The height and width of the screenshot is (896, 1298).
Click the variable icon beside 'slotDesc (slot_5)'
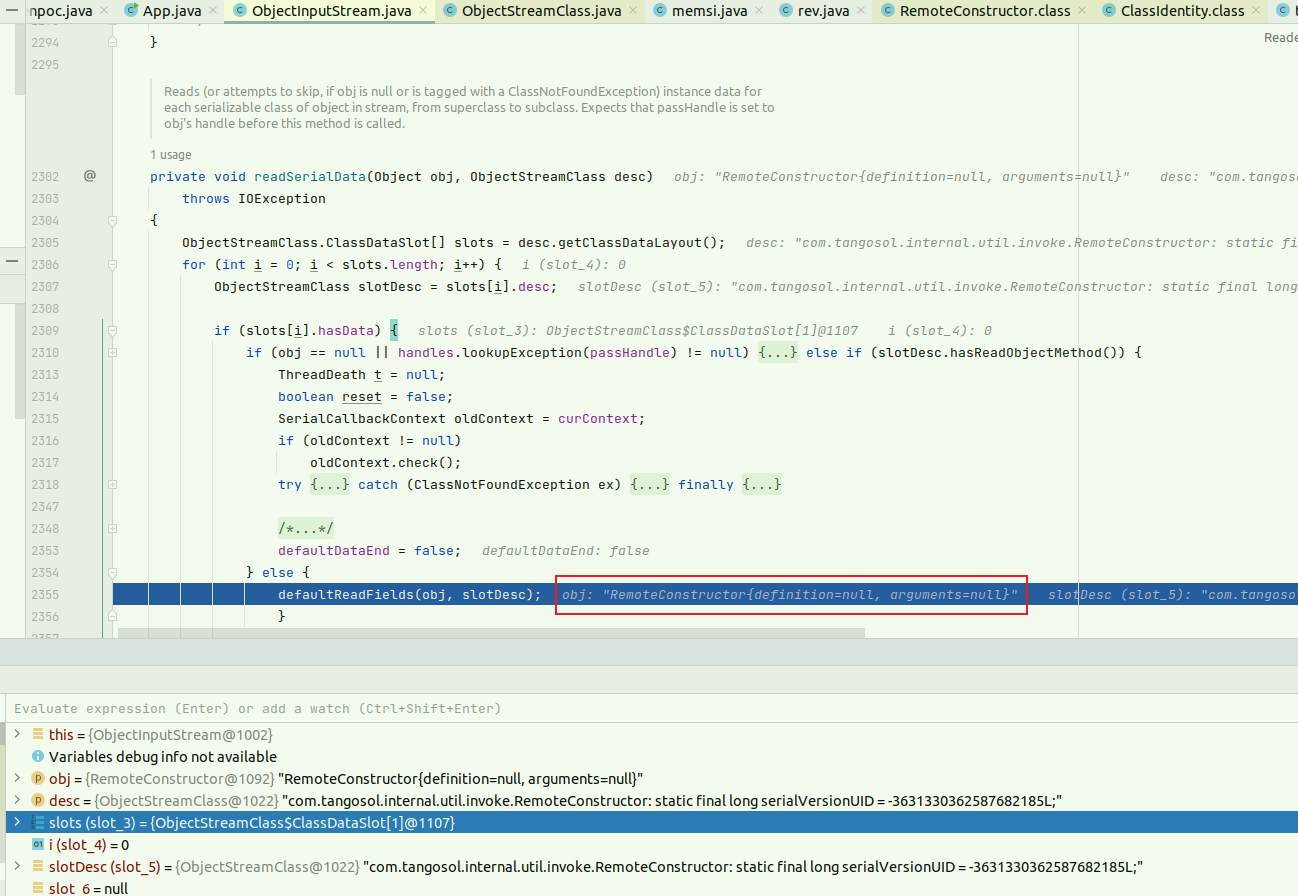click(x=38, y=866)
